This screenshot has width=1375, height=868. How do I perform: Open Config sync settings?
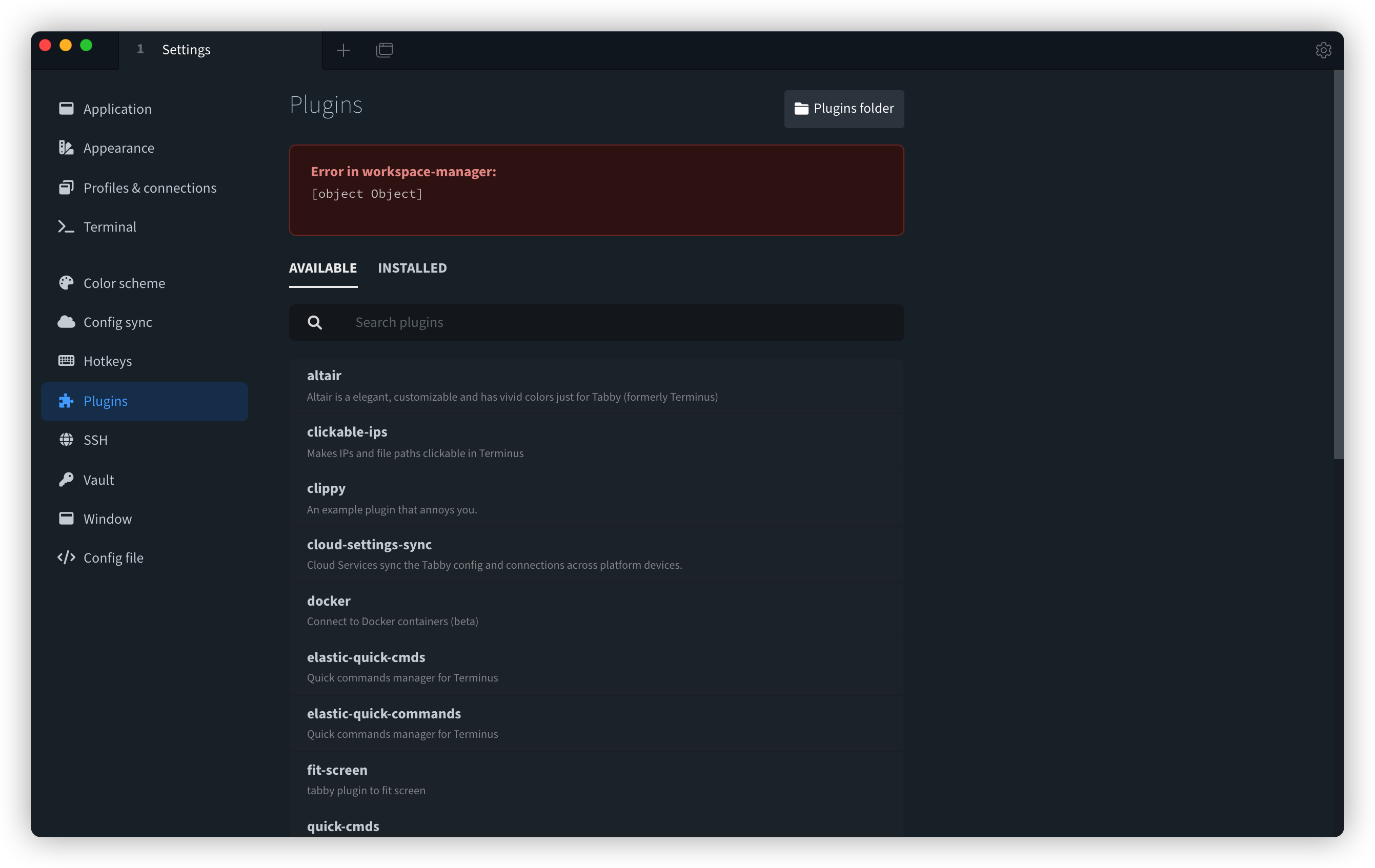(x=117, y=322)
